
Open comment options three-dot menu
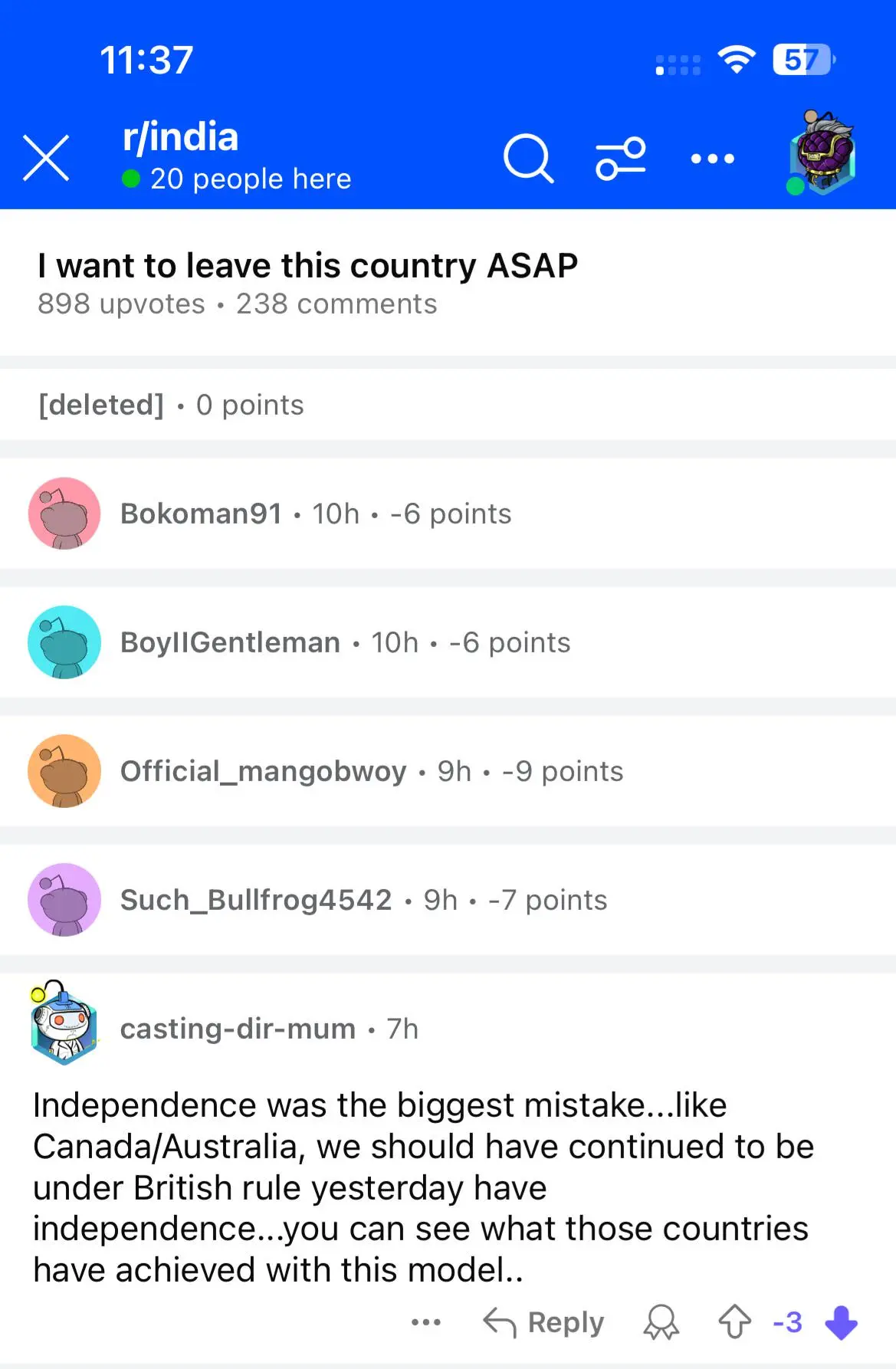click(x=425, y=1321)
